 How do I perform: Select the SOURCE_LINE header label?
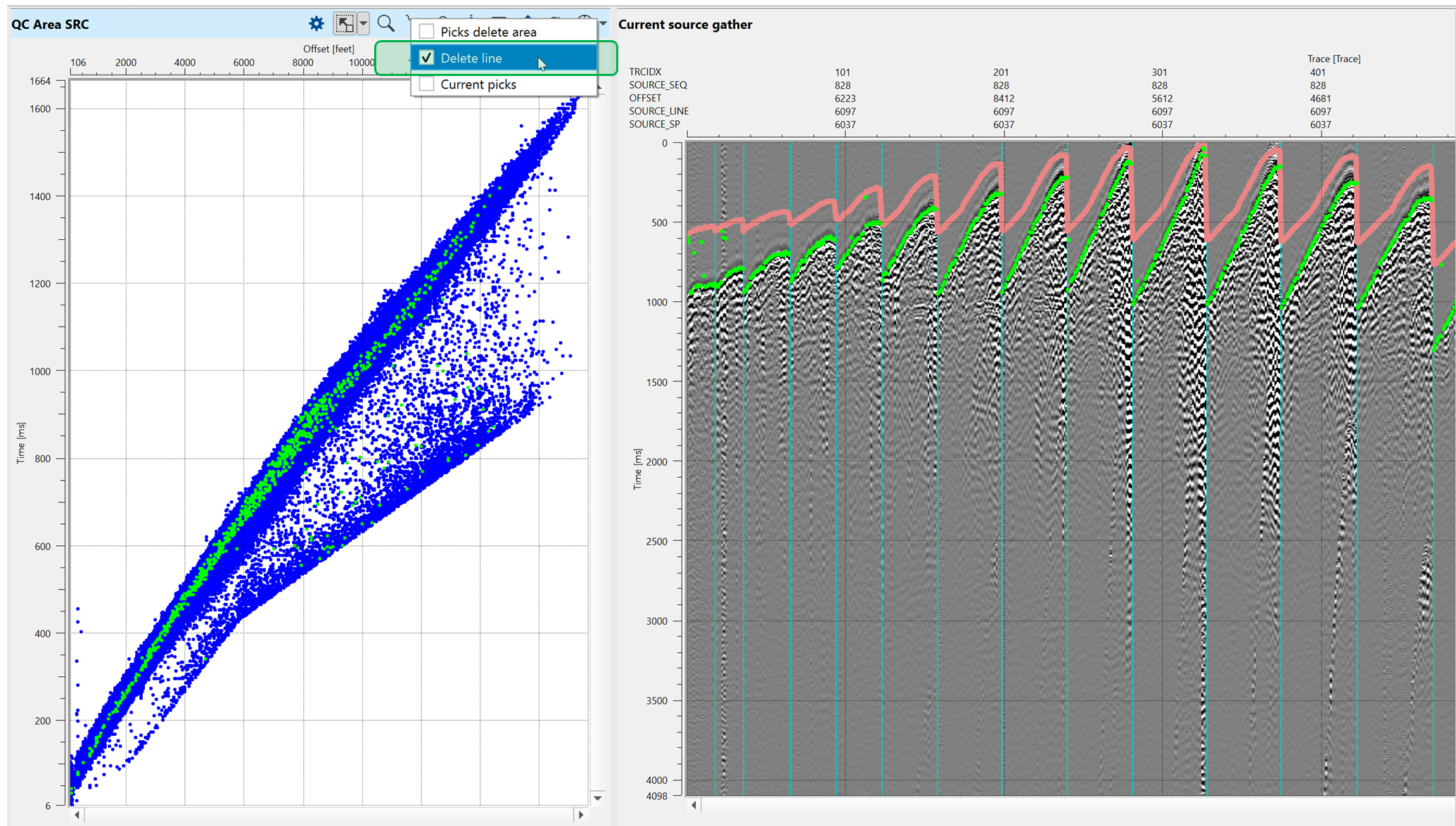(x=658, y=111)
